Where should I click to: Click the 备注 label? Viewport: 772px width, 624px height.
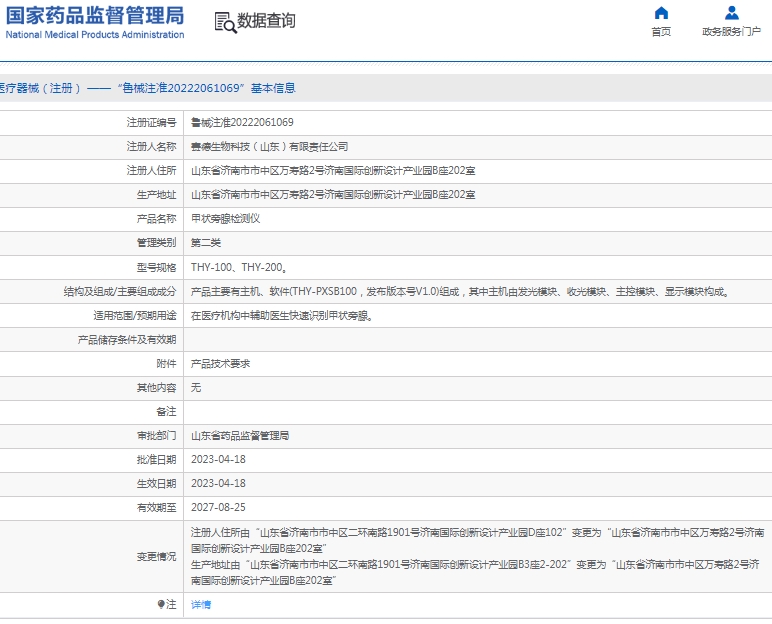[166, 411]
